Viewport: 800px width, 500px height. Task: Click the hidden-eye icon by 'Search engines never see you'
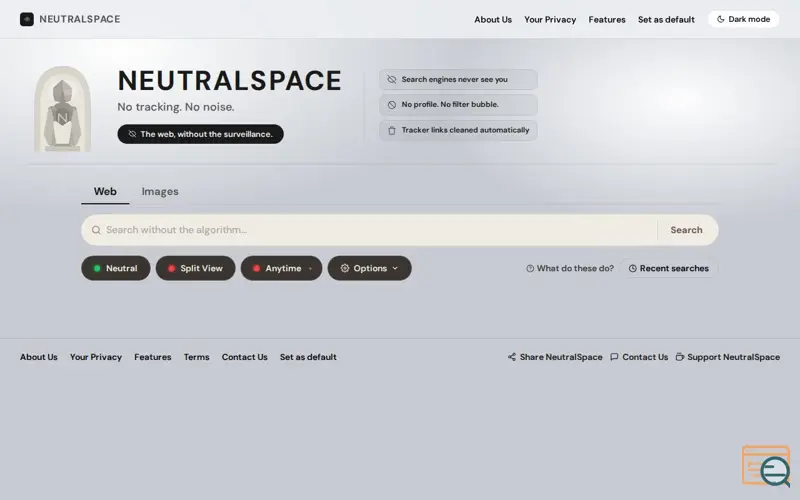[x=391, y=80]
